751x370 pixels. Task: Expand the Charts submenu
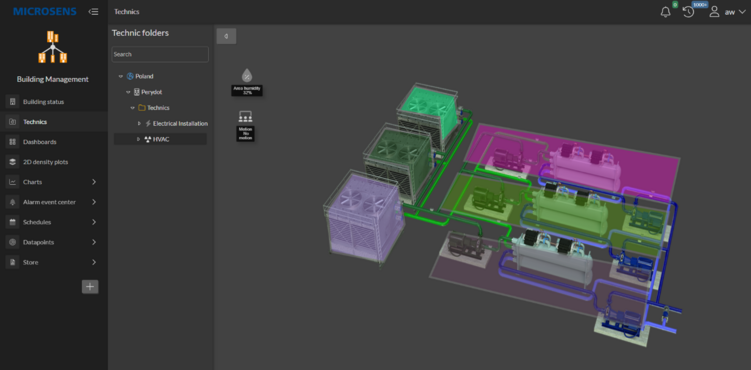pyautogui.click(x=94, y=182)
